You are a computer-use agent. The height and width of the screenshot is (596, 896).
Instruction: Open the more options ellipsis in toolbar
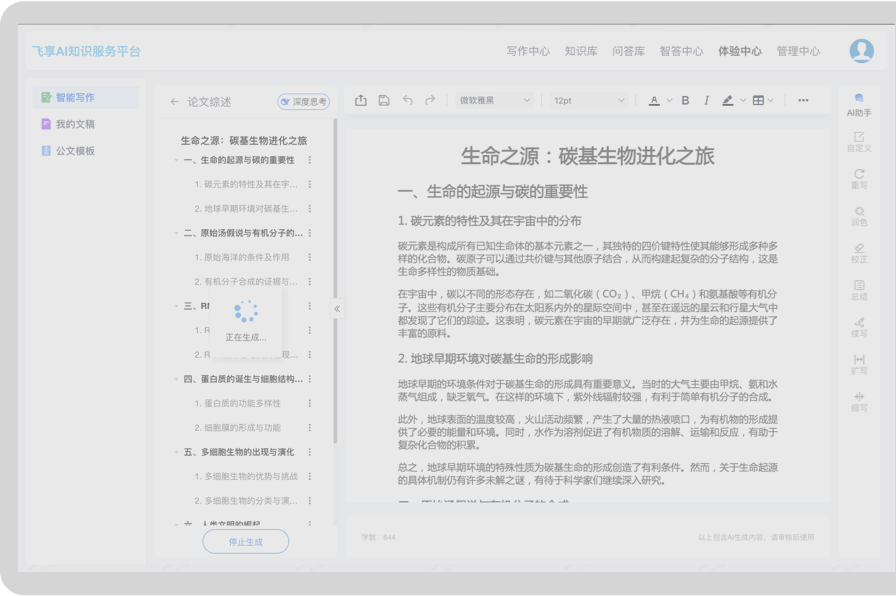click(803, 101)
